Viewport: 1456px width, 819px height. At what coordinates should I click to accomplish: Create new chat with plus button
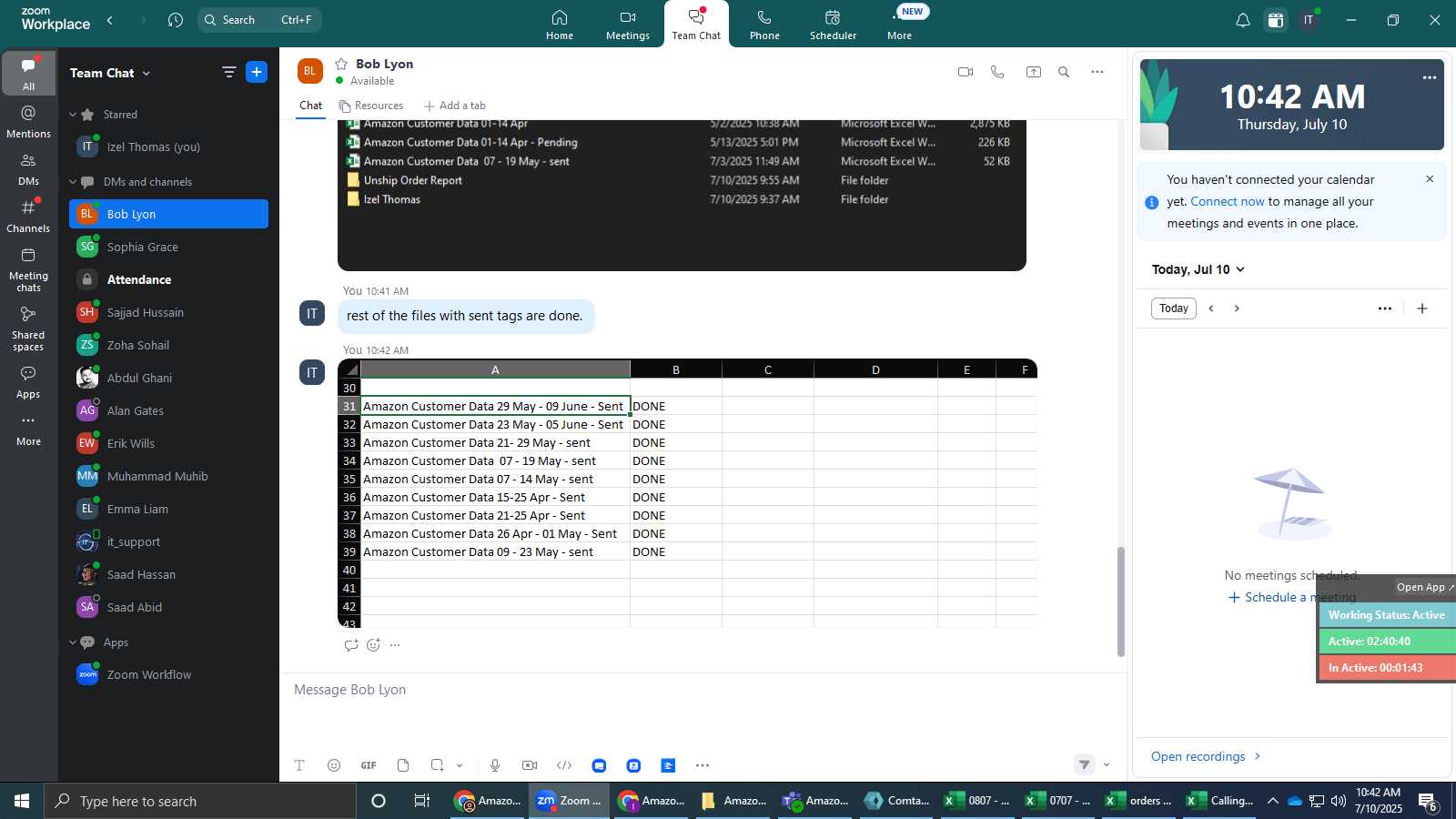[257, 72]
